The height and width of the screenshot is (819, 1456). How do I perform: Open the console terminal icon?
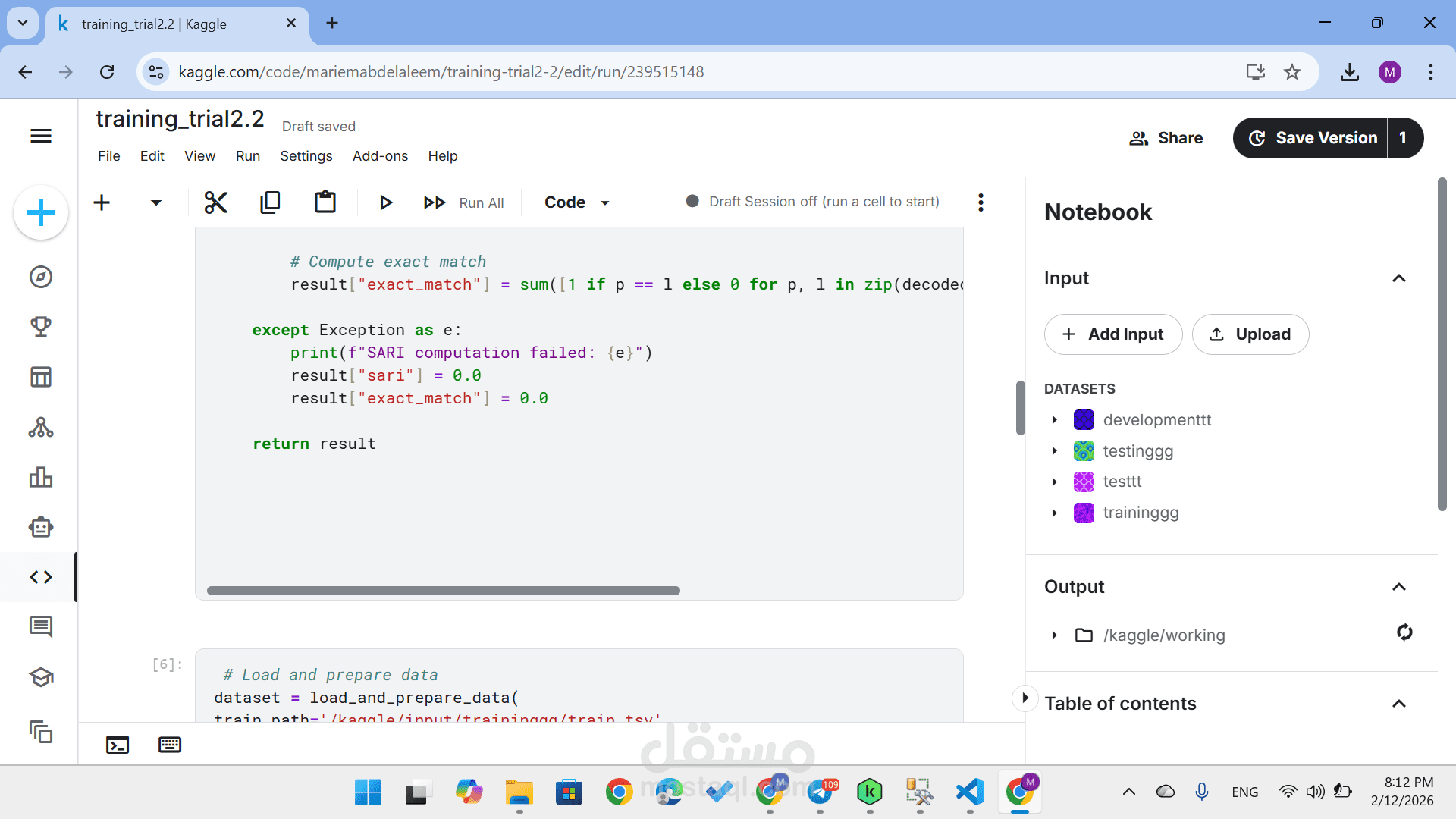click(x=118, y=745)
